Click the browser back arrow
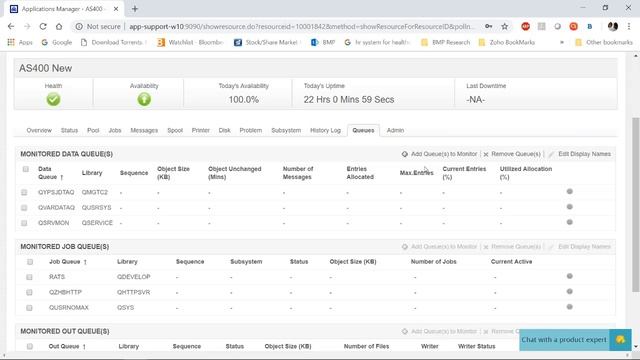 (x=11, y=27)
